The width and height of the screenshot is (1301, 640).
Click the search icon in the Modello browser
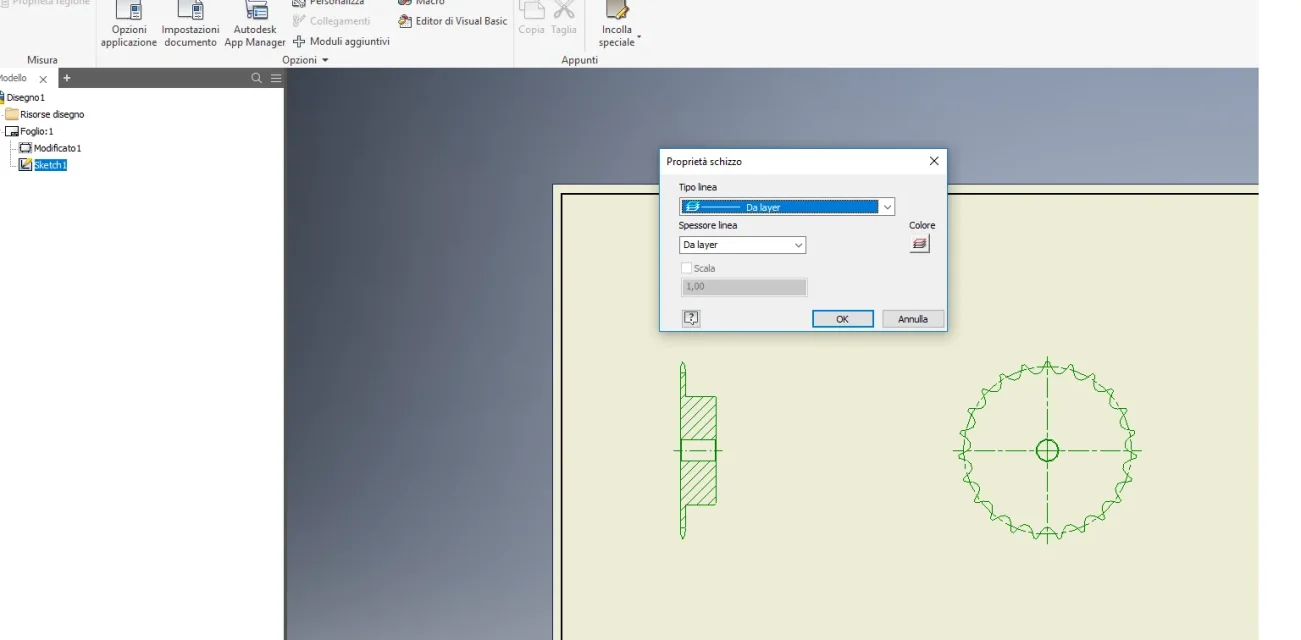click(257, 78)
